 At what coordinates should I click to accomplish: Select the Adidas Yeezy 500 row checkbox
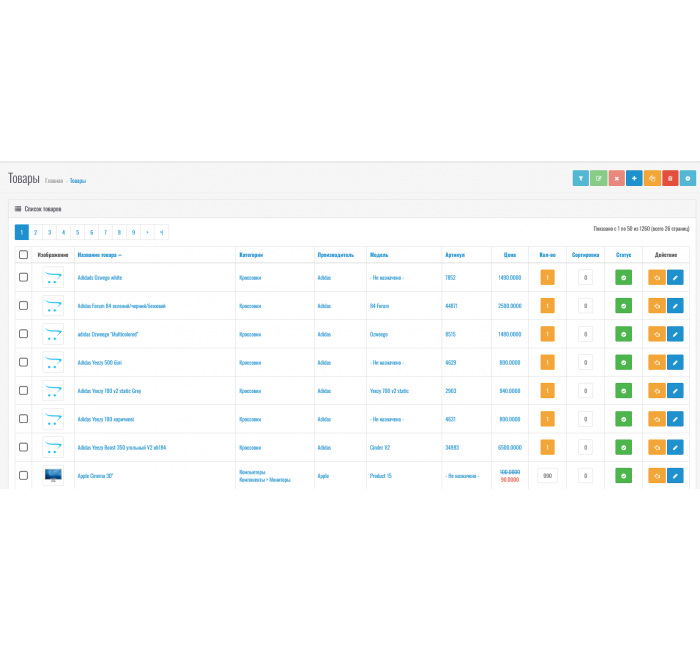point(24,362)
